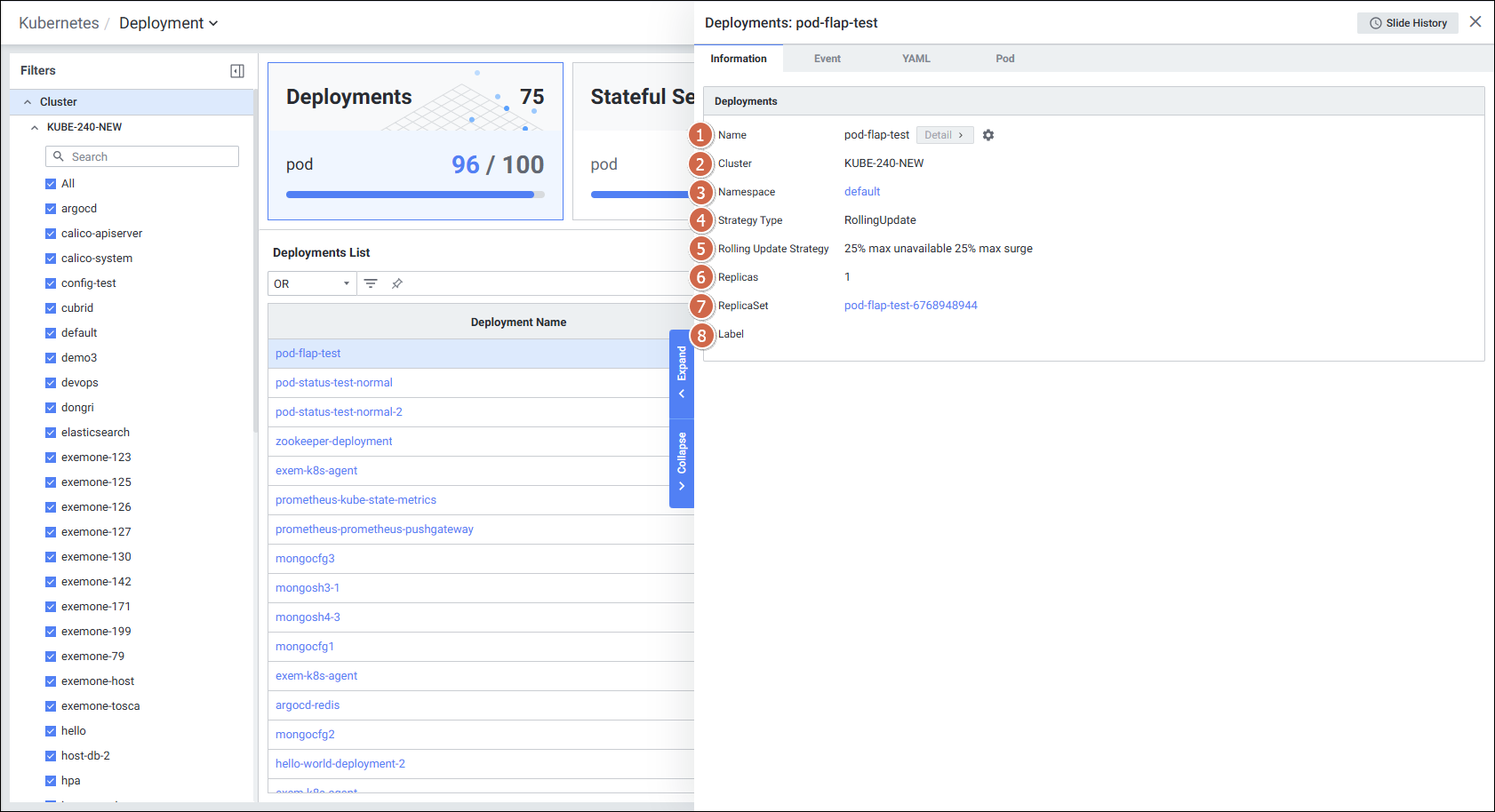The width and height of the screenshot is (1495, 812).
Task: Collapse the Filters panel icon
Action: coord(237,71)
